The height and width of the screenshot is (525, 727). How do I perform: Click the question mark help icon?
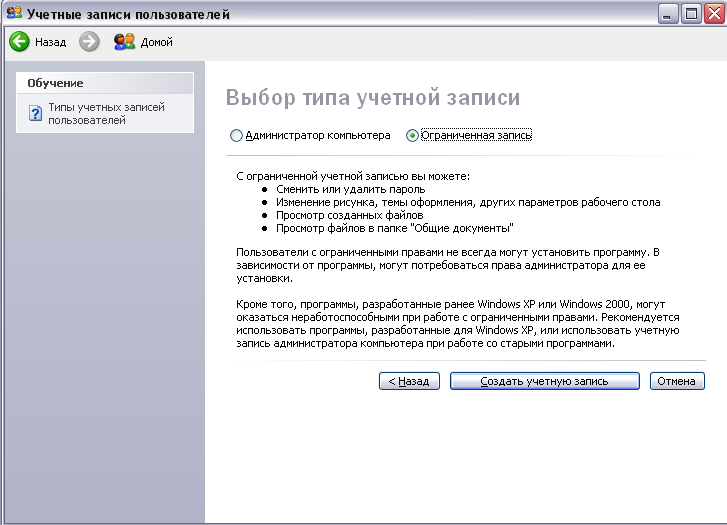35,113
